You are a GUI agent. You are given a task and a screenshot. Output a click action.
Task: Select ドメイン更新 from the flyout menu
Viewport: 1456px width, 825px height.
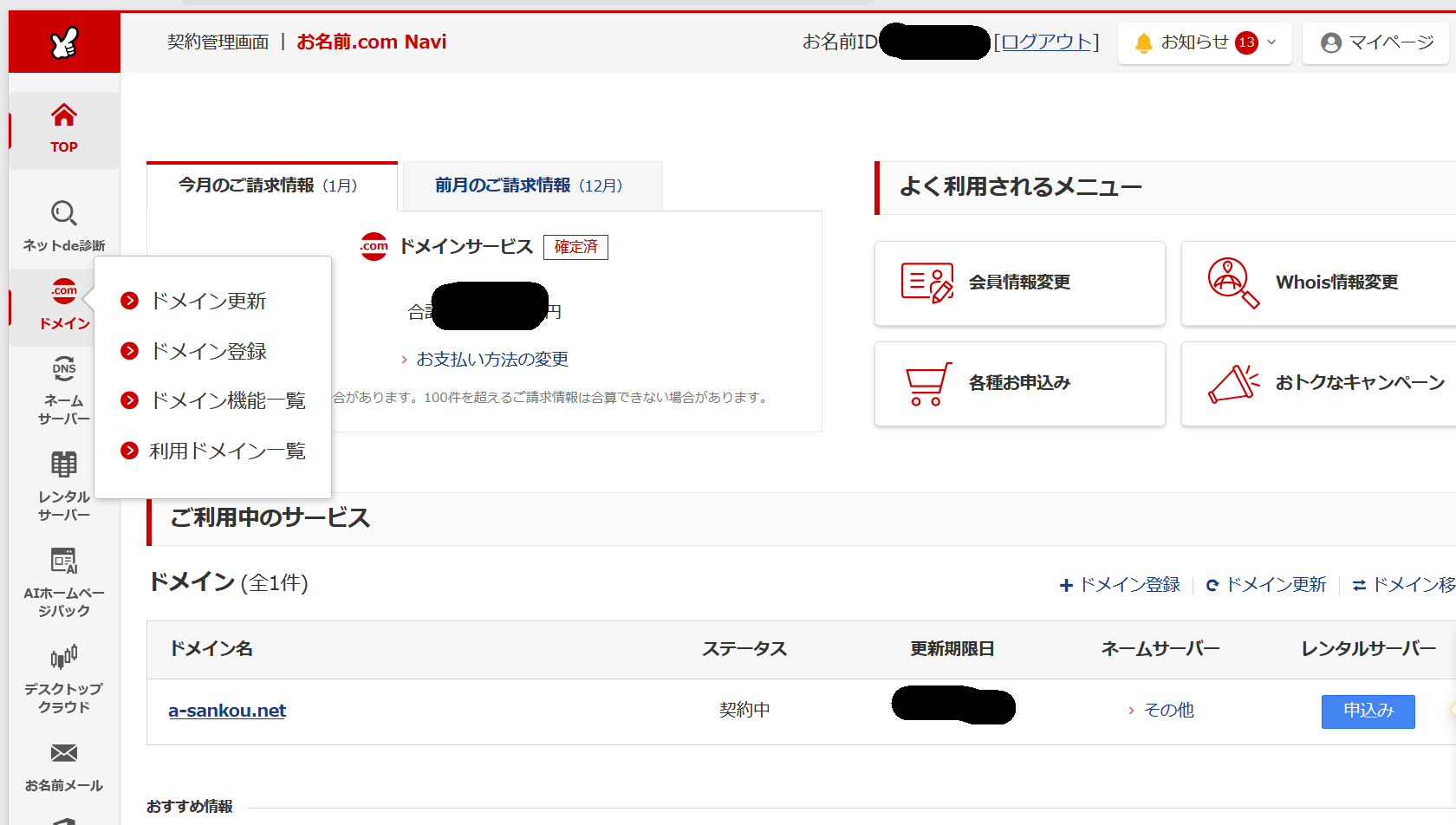click(x=208, y=302)
